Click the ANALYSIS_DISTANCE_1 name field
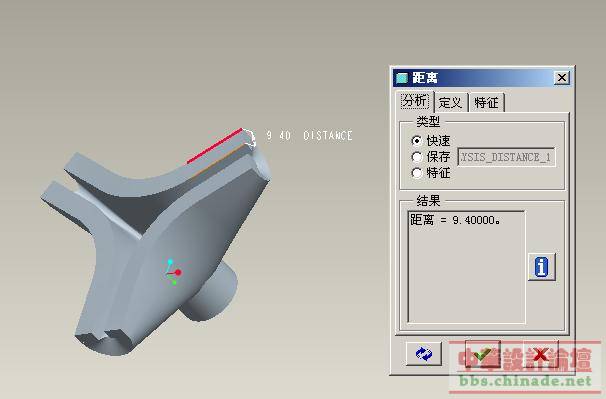Viewport: 606px width, 399px height. [x=506, y=157]
